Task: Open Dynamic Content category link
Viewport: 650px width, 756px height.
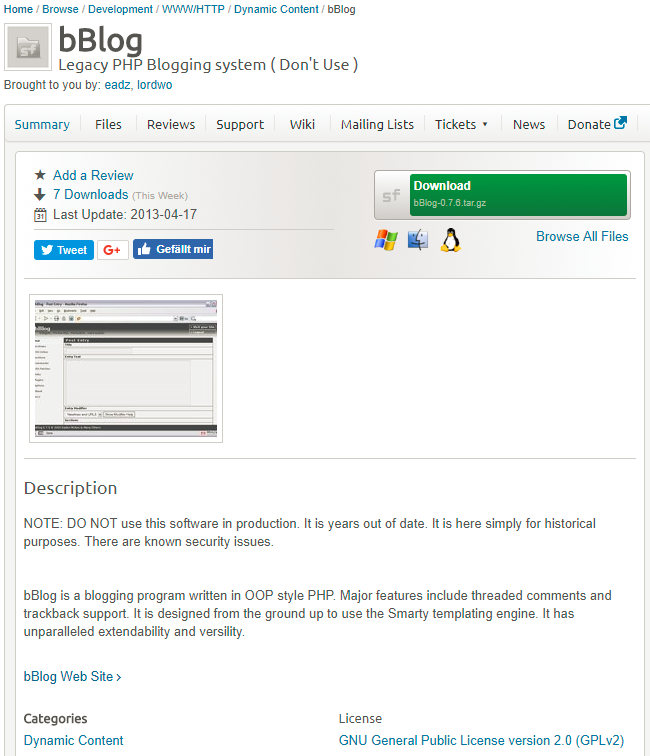Action: (73, 741)
